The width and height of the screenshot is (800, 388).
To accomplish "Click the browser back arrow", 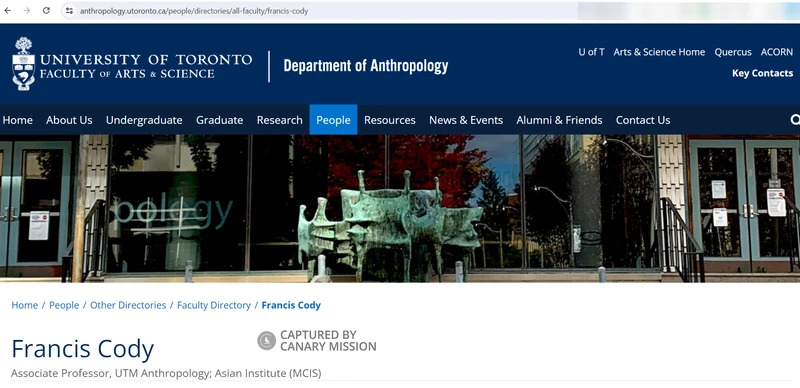I will (x=8, y=11).
